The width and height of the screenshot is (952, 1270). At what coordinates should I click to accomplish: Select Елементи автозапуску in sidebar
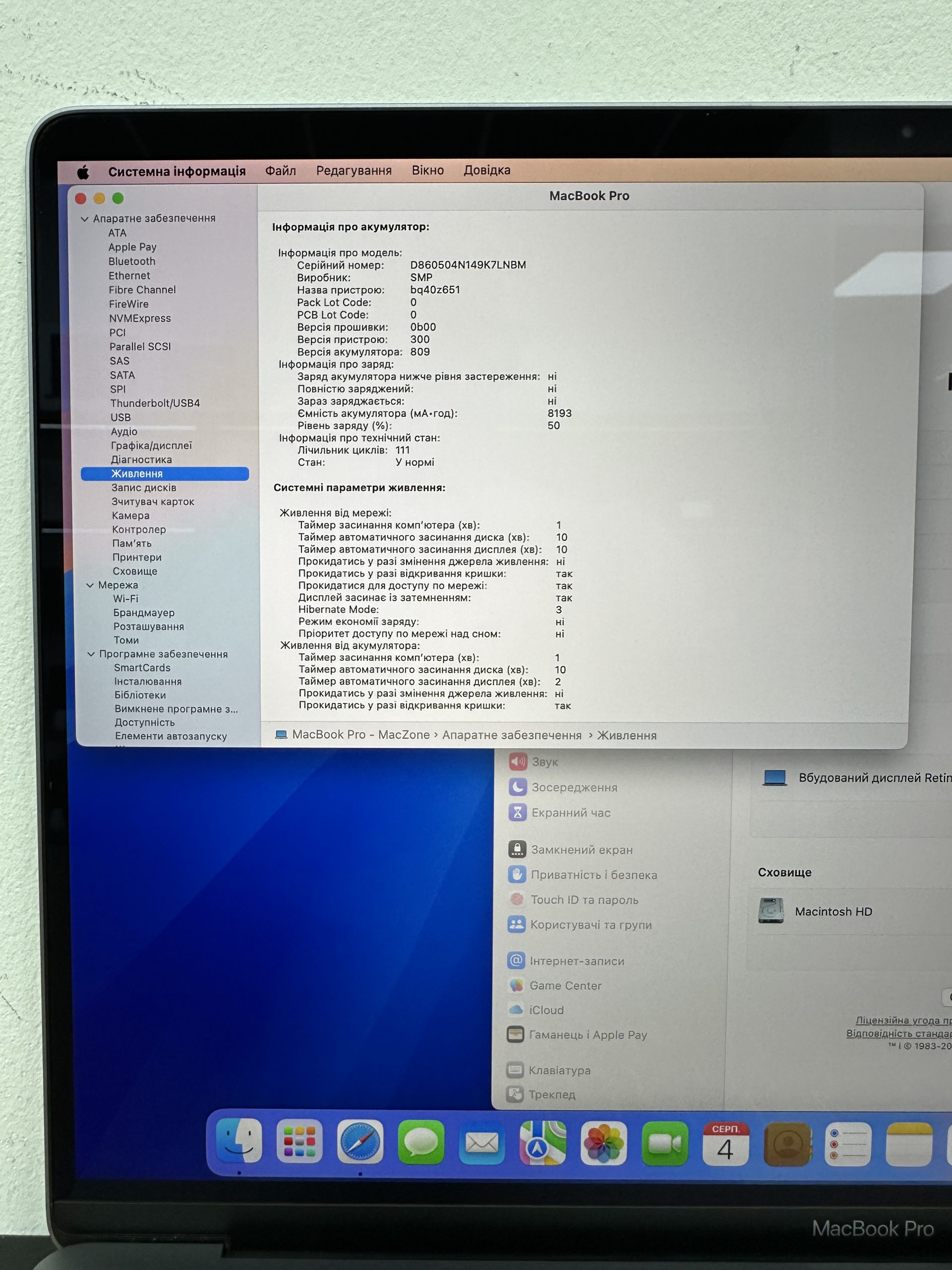tap(171, 736)
